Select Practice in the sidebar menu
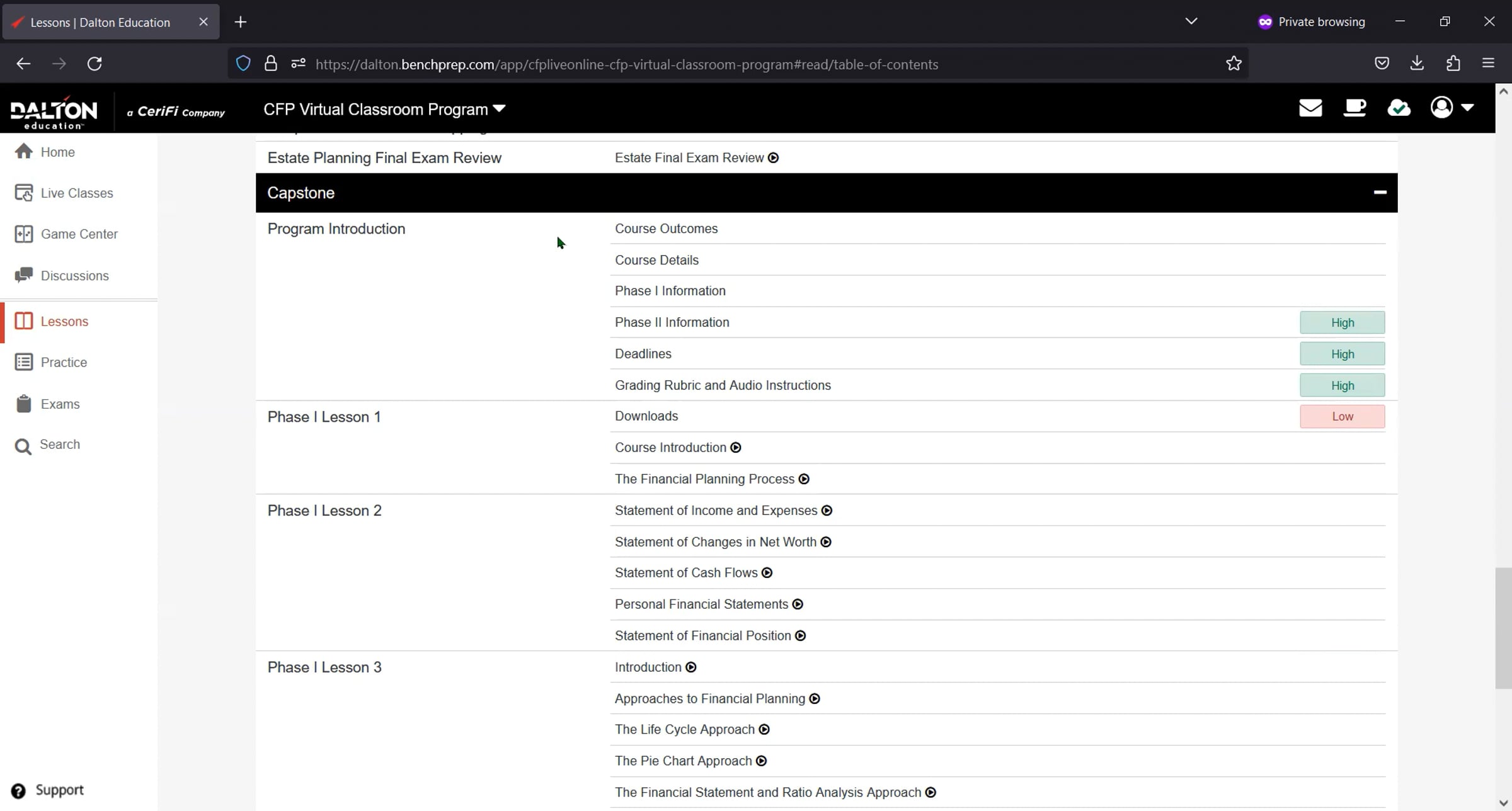 click(x=64, y=363)
